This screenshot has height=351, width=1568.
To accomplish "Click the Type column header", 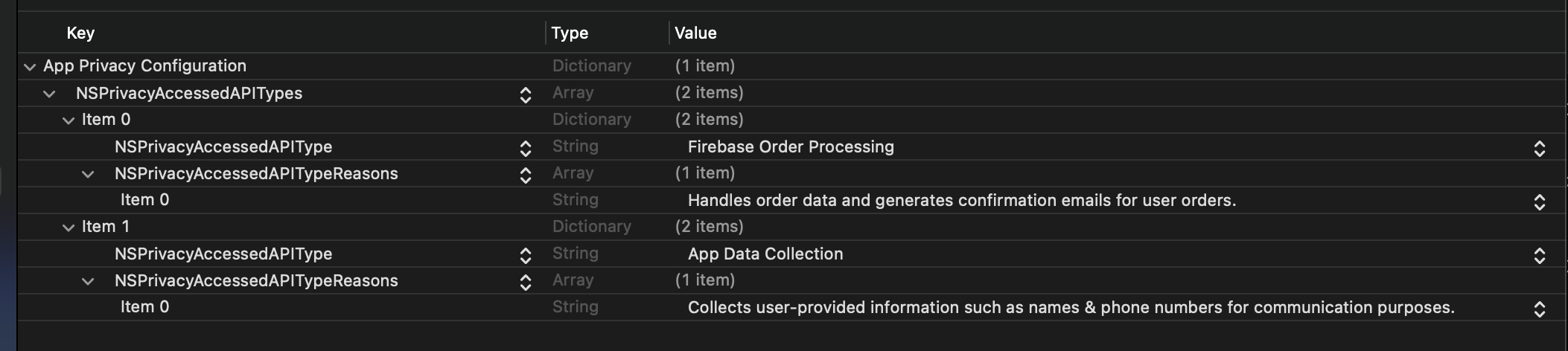I will click(x=570, y=33).
